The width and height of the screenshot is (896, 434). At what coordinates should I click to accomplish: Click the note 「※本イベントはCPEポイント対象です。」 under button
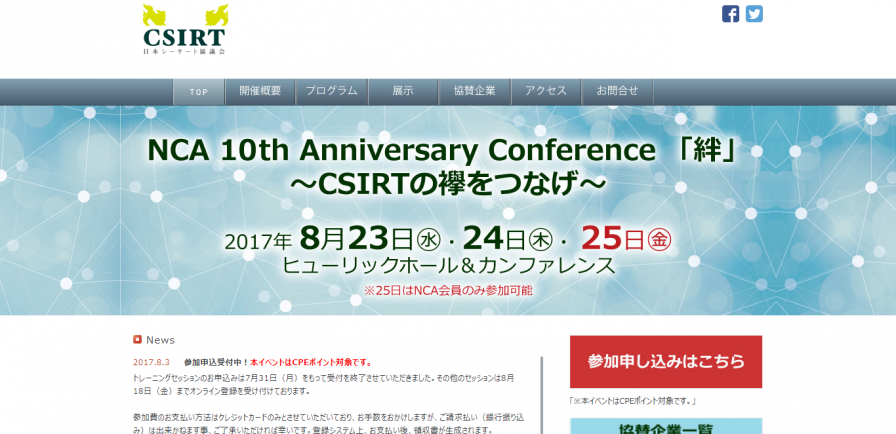[633, 401]
